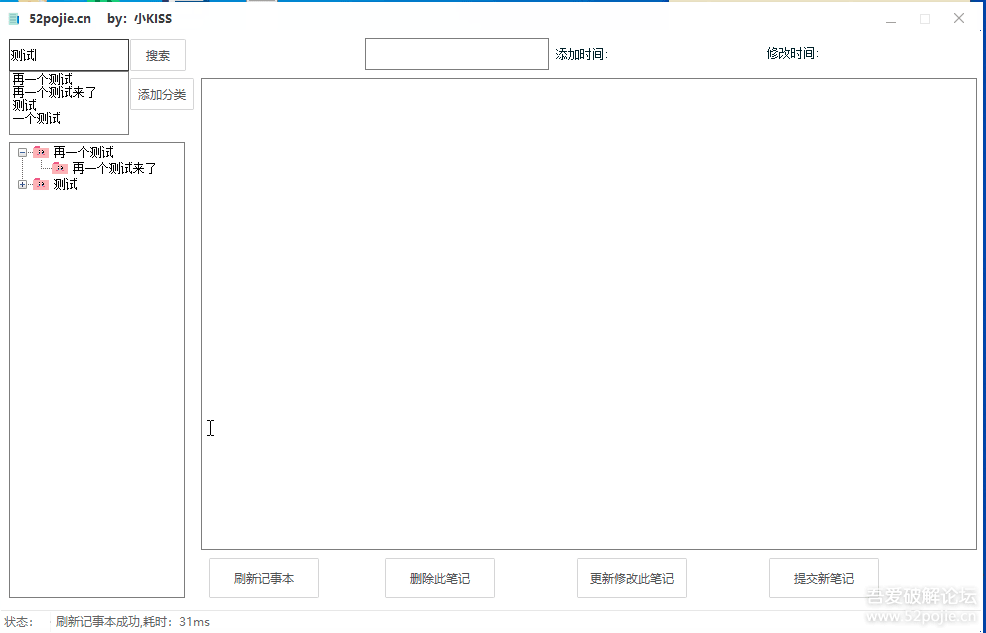Select 再一个测试来了 child node in tree

coord(114,168)
